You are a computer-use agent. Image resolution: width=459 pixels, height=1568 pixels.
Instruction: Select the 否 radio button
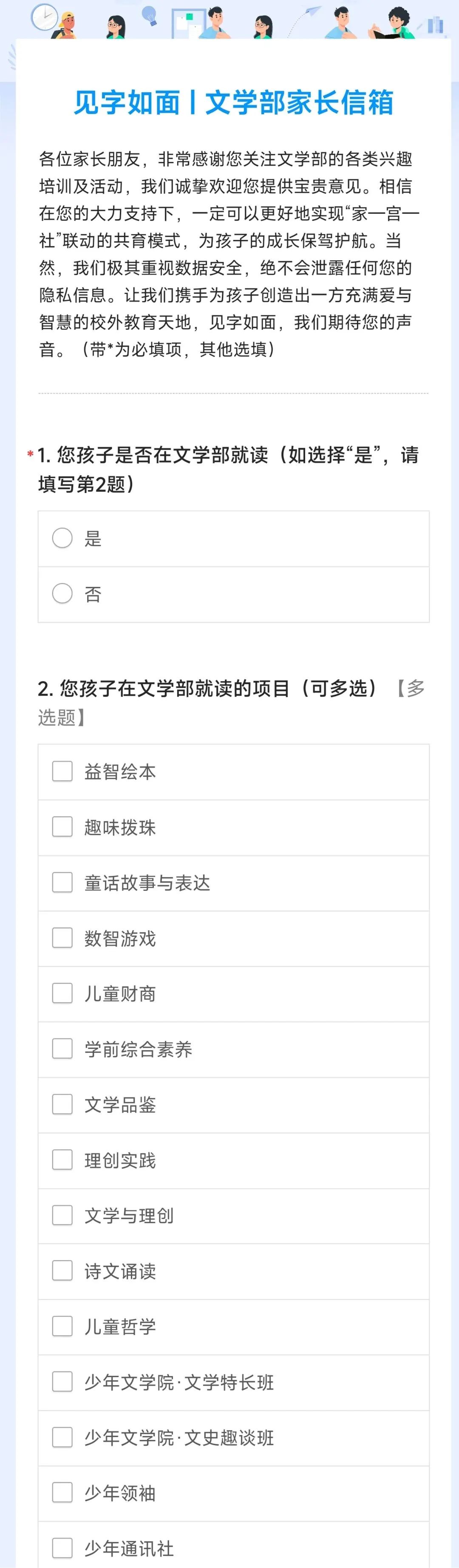point(62,593)
